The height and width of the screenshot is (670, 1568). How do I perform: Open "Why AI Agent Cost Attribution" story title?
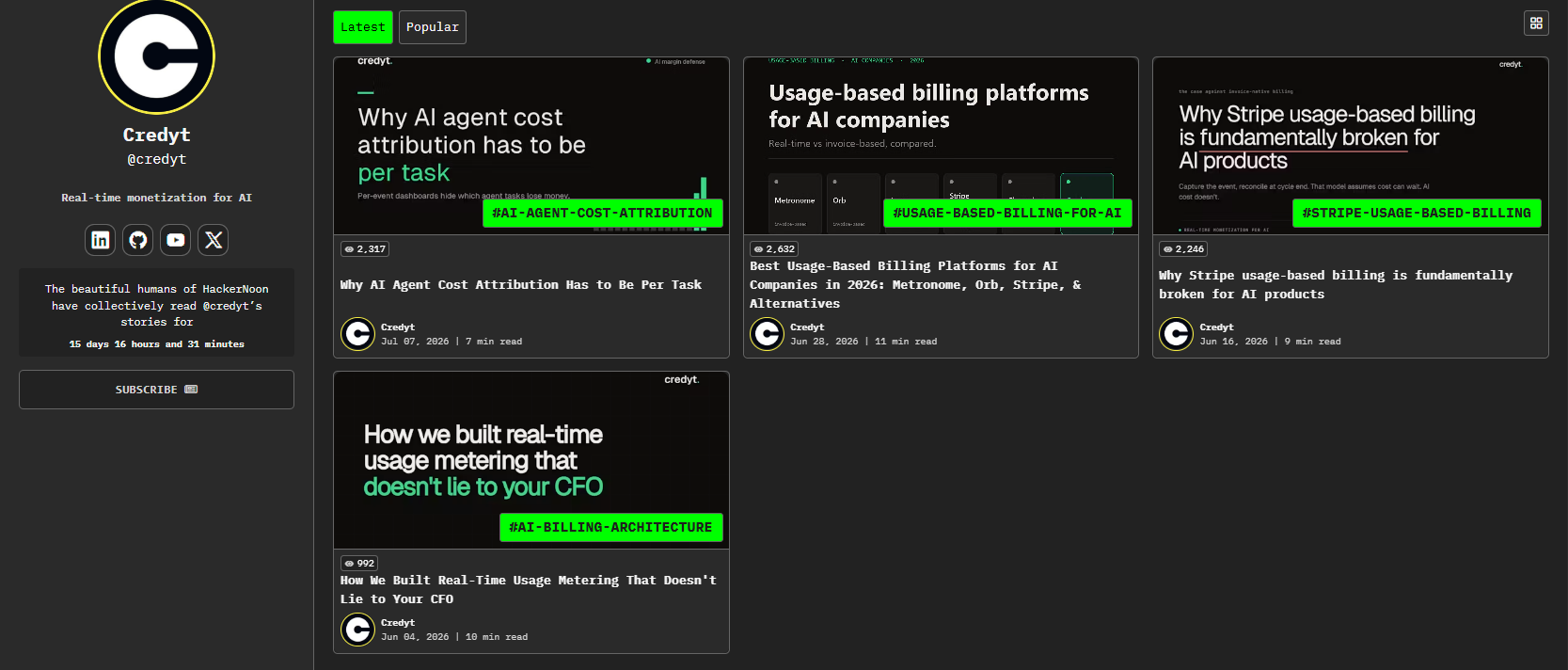[521, 285]
